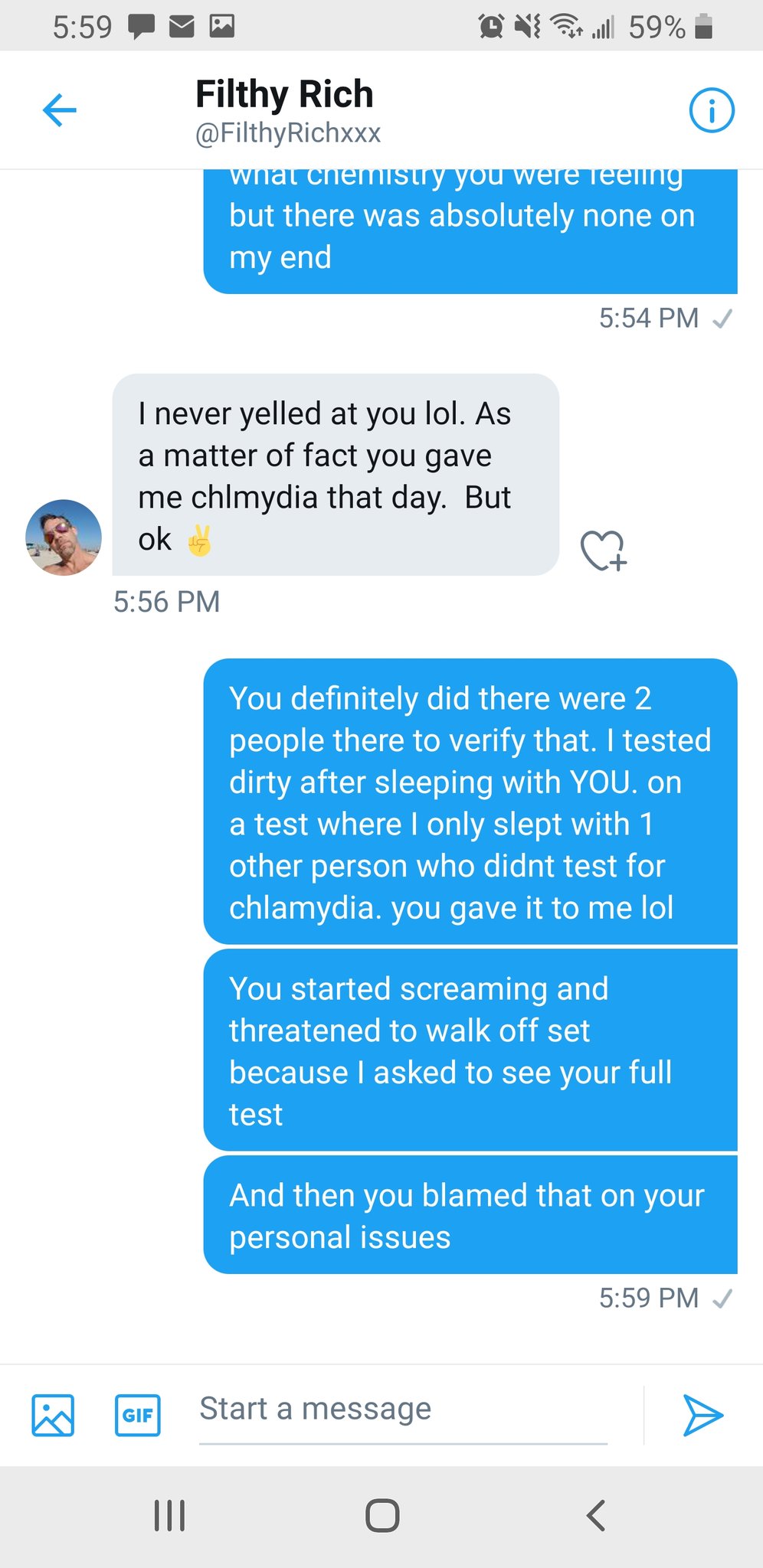This screenshot has height=1568, width=763.
Task: Tap the "And then you blamed" message
Action: (x=470, y=1215)
